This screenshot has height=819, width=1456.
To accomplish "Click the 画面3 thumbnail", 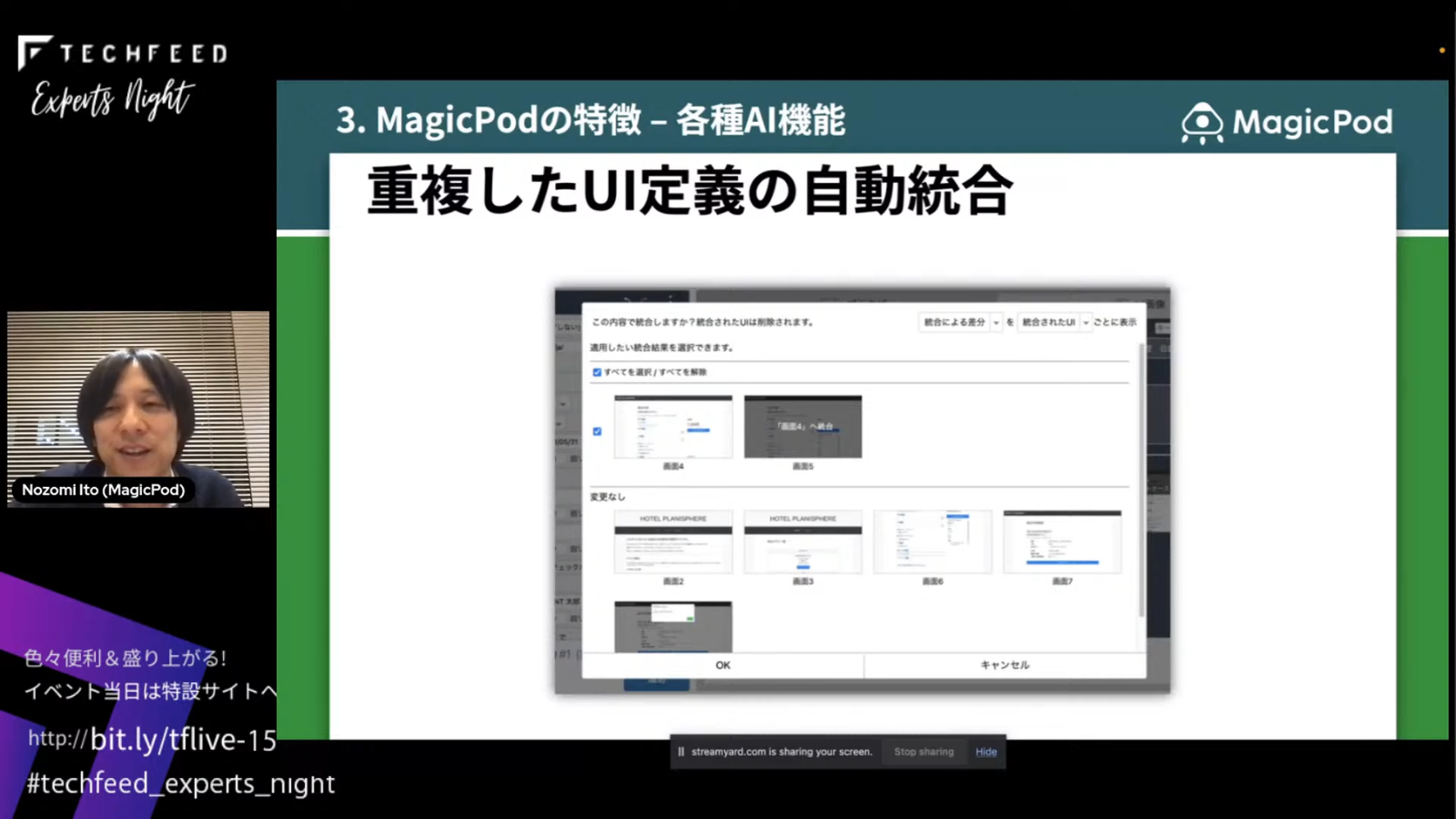I will point(803,542).
